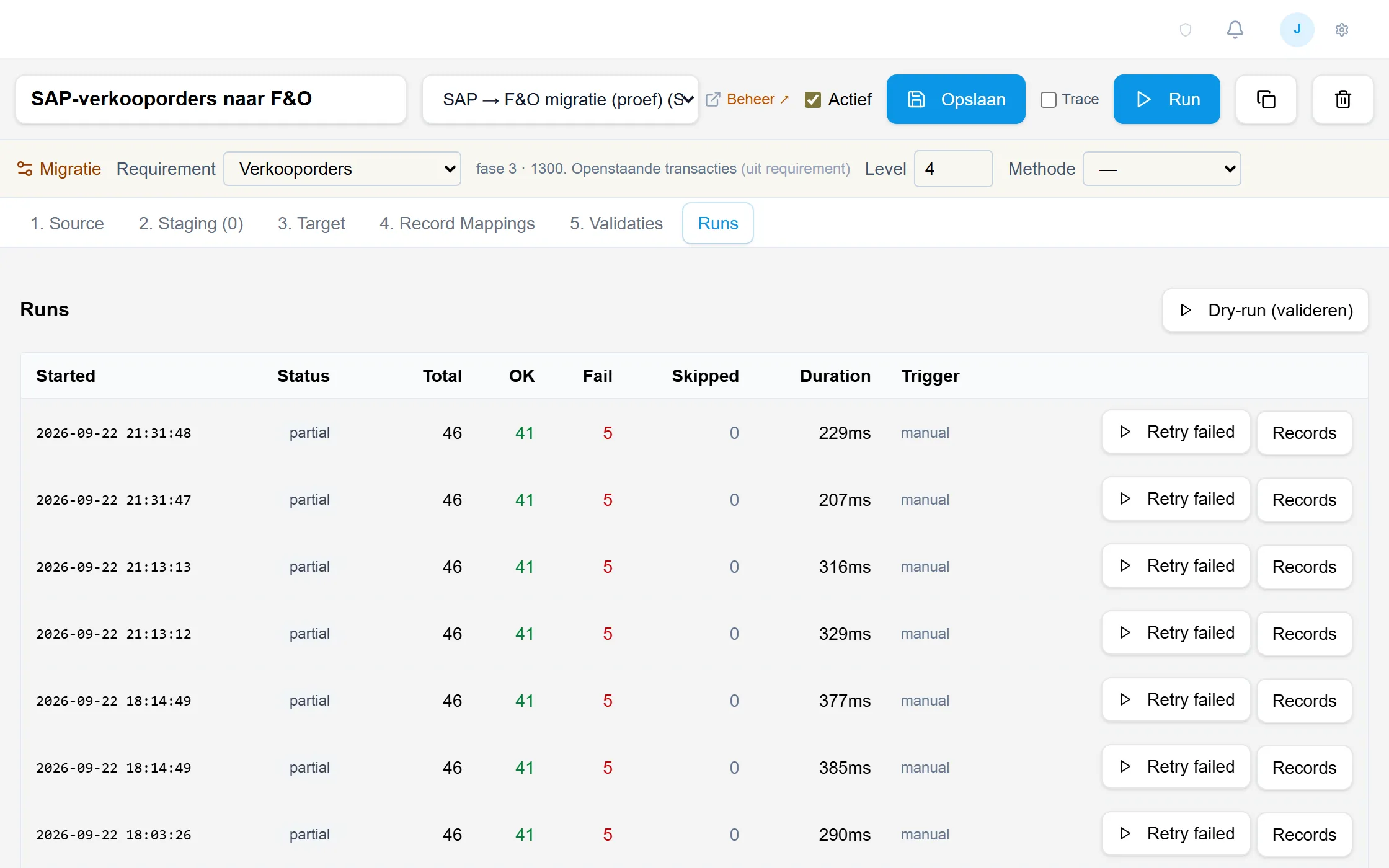1389x868 pixels.
Task: Click the Started column header
Action: 66,376
